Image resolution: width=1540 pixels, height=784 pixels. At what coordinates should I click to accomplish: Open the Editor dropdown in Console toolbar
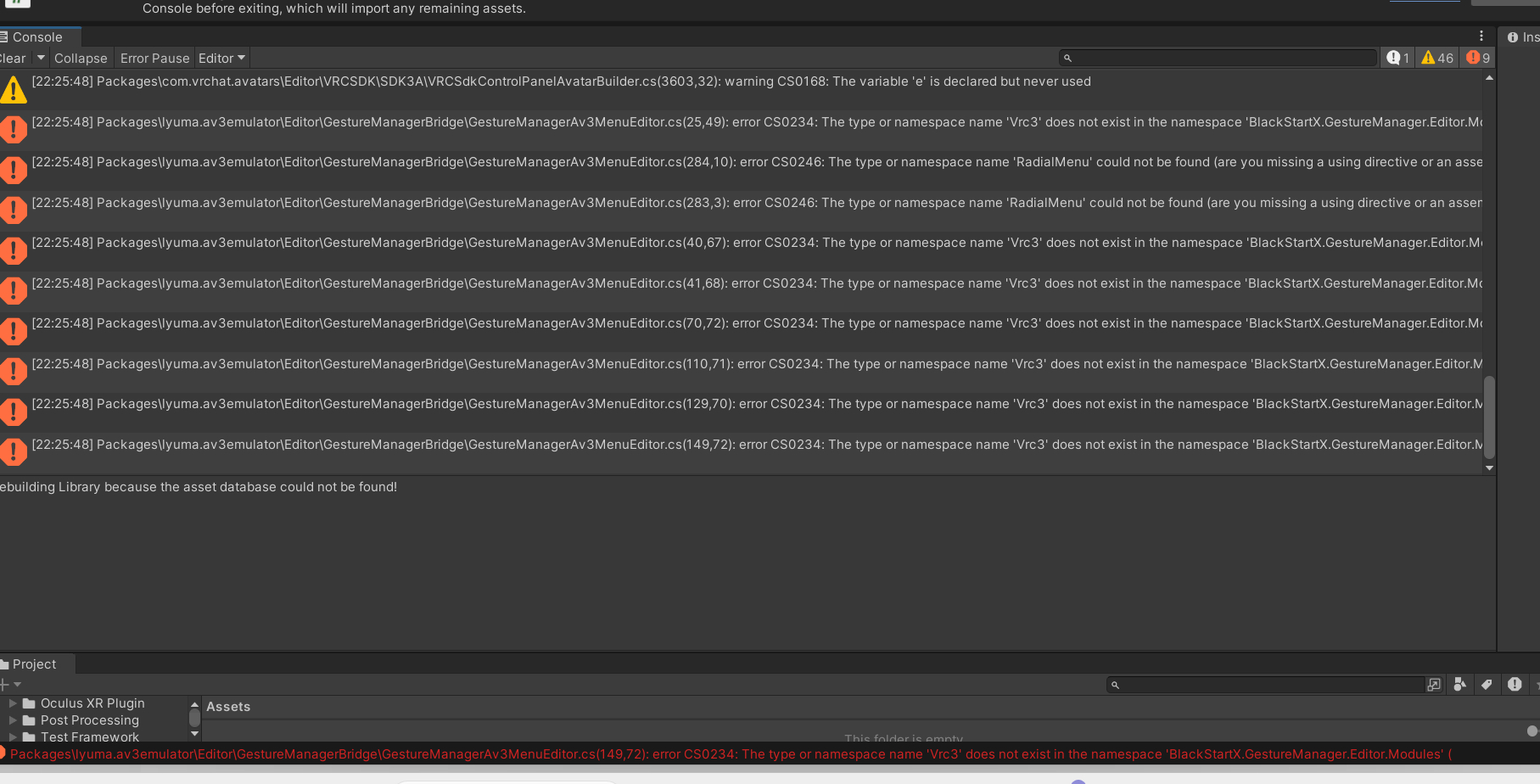[221, 58]
